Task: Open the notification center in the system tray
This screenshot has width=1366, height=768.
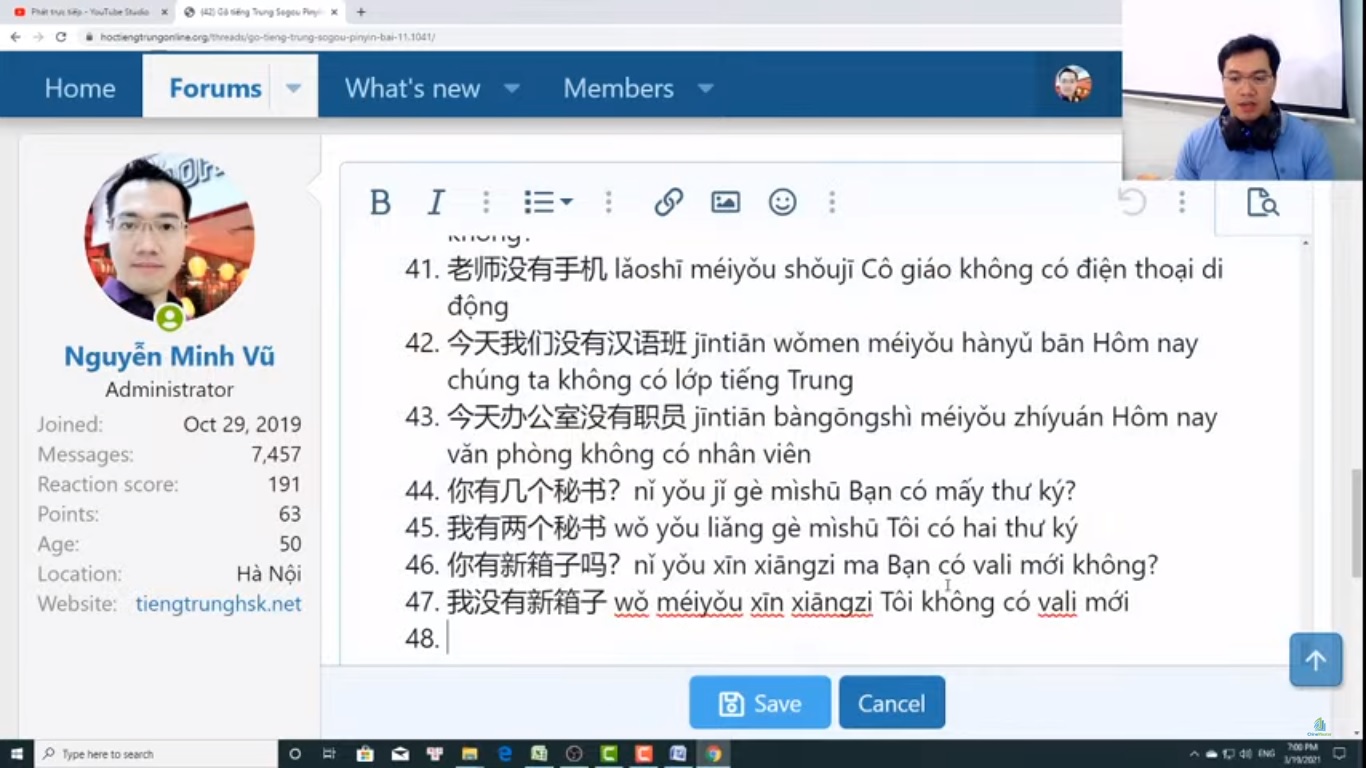Action: click(1340, 754)
